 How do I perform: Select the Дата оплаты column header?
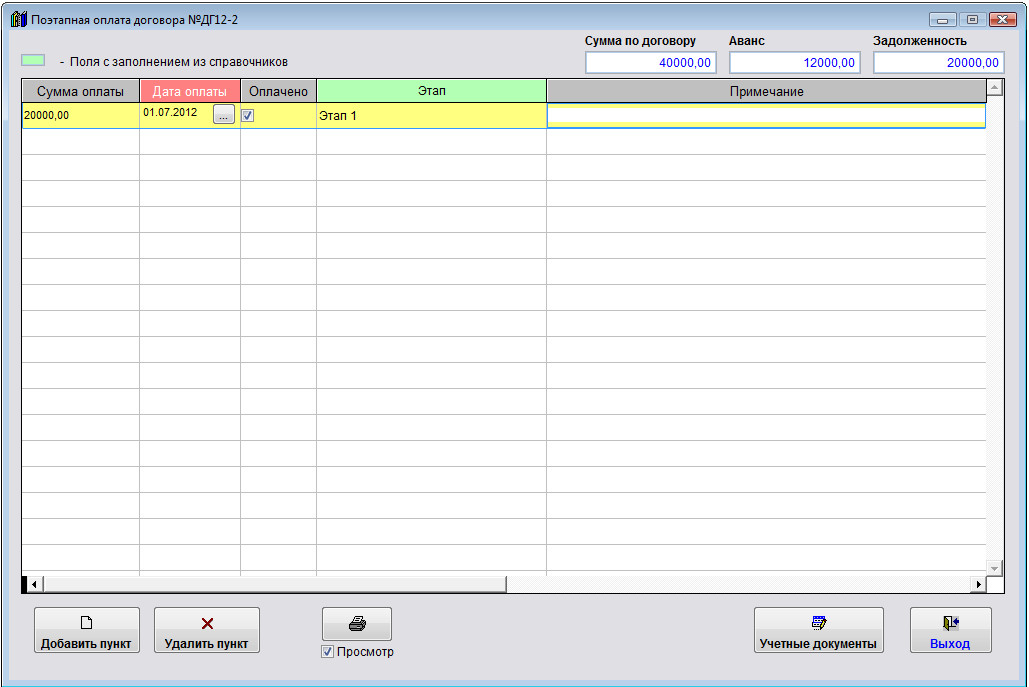(190, 91)
